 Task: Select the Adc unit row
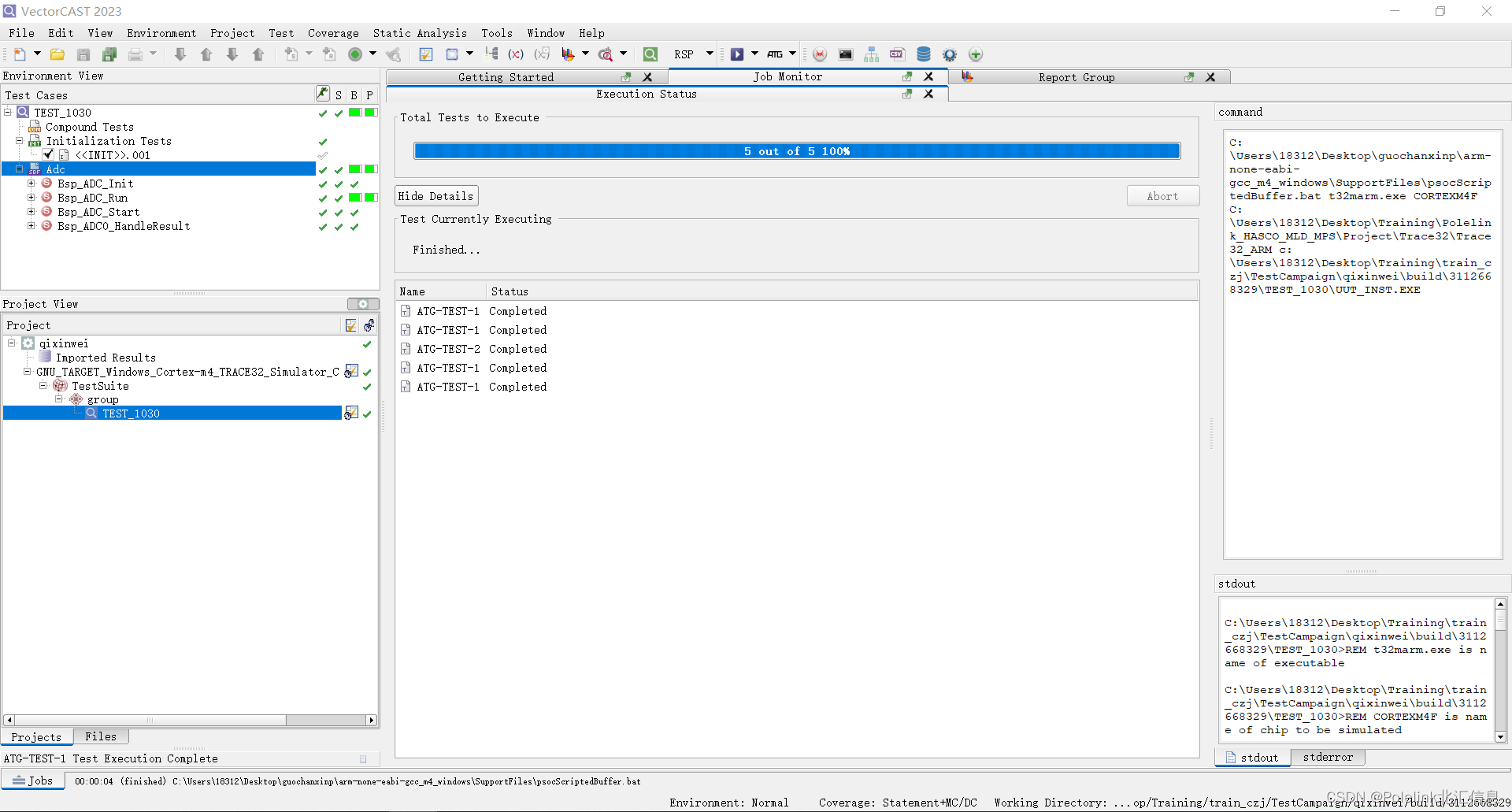[159, 169]
